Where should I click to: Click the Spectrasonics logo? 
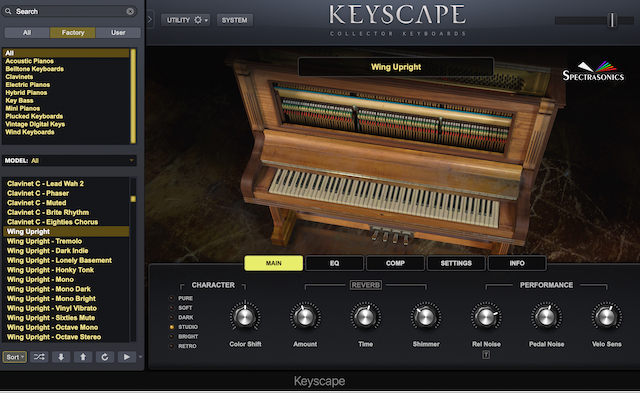(593, 71)
